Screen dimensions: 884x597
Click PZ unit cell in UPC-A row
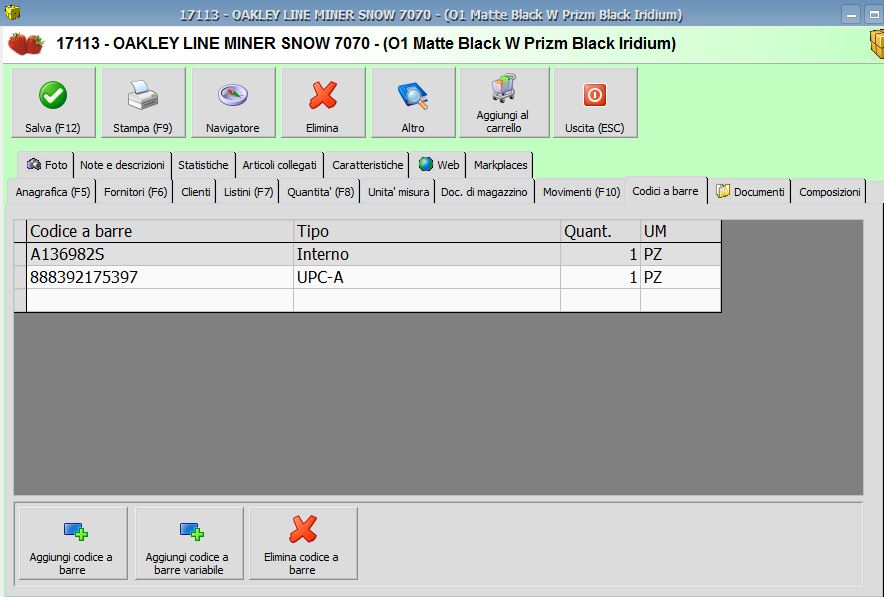680,277
